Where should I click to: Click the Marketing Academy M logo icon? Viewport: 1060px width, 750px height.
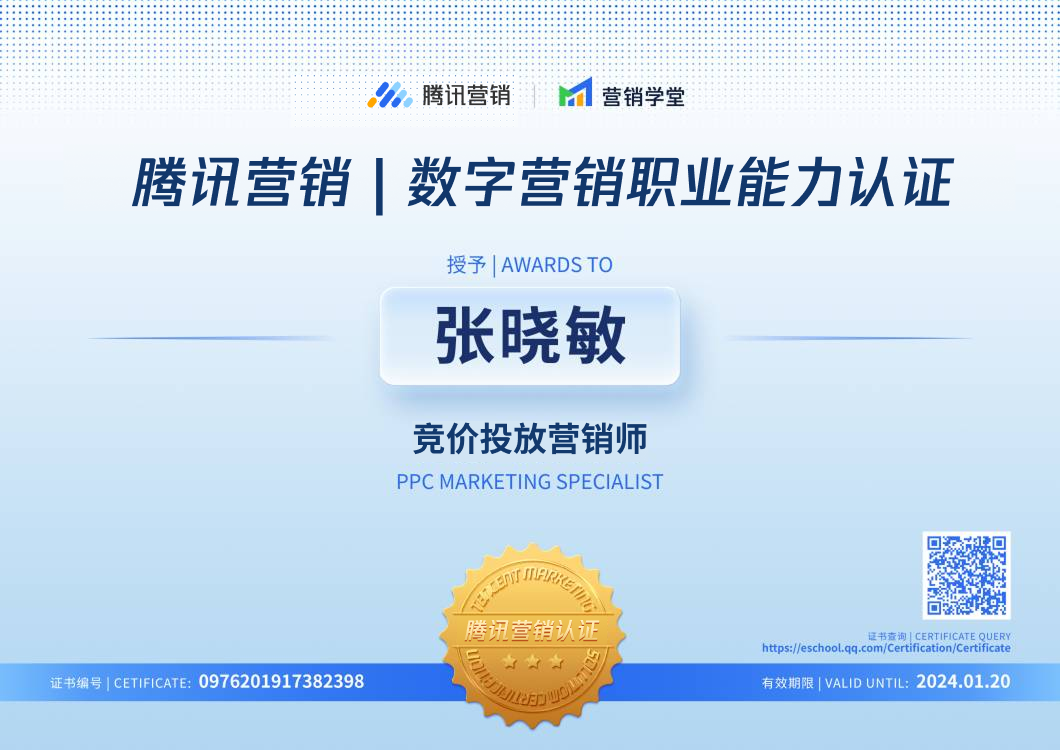click(x=575, y=92)
